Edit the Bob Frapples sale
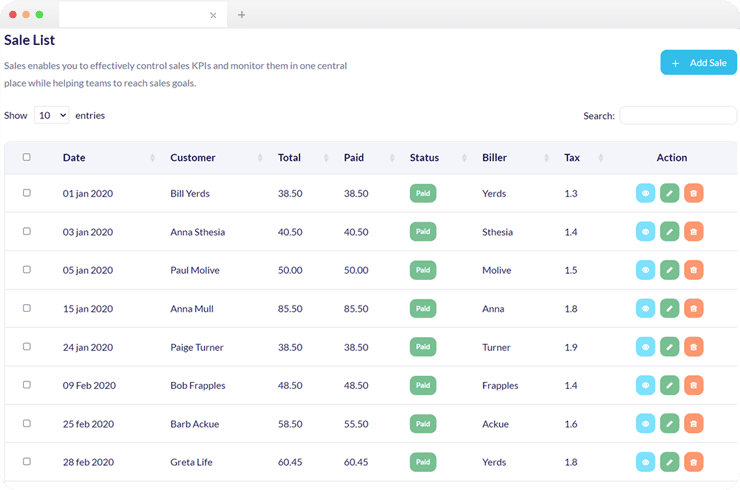The height and width of the screenshot is (490, 740). 669,385
